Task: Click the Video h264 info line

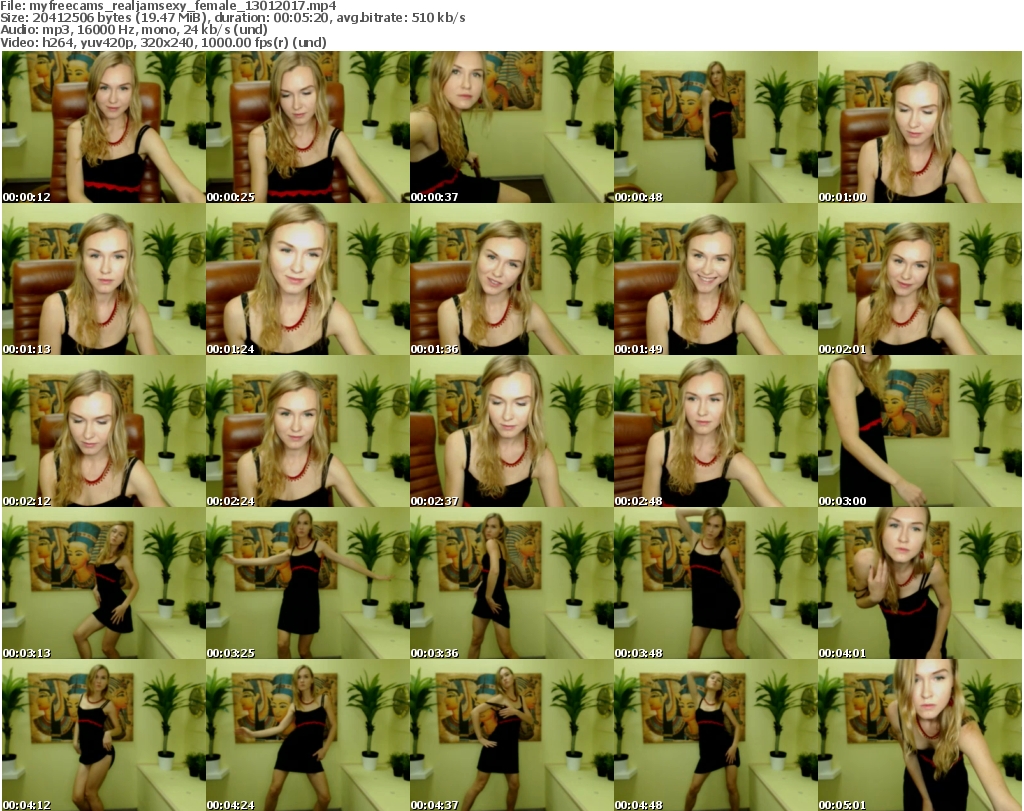Action: [x=163, y=42]
